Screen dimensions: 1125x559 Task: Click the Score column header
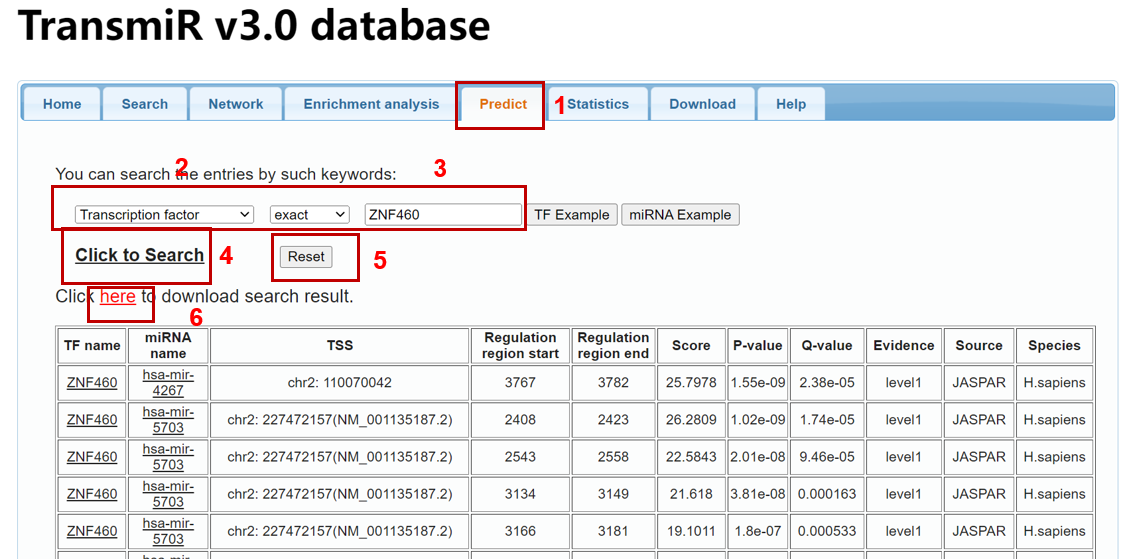click(691, 345)
